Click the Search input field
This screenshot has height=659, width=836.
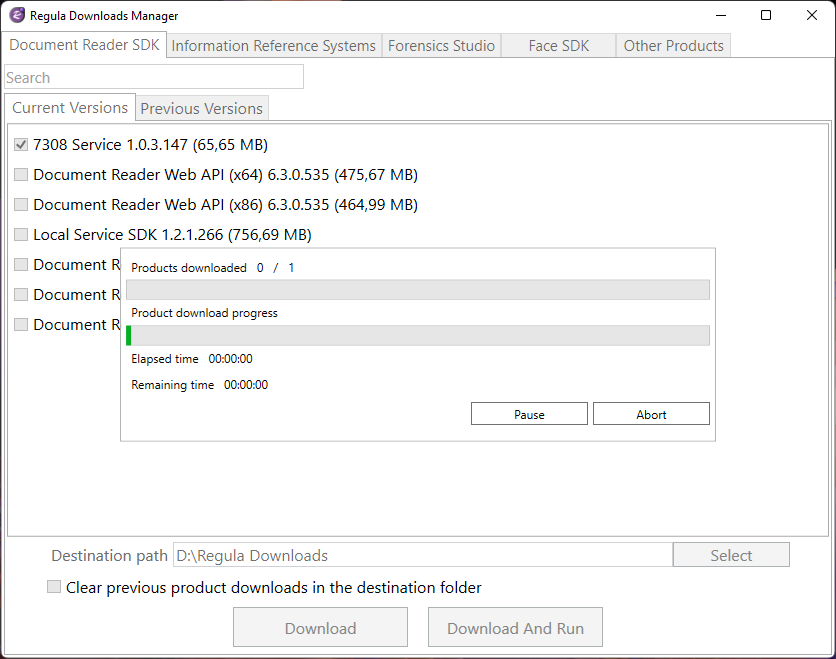point(154,77)
